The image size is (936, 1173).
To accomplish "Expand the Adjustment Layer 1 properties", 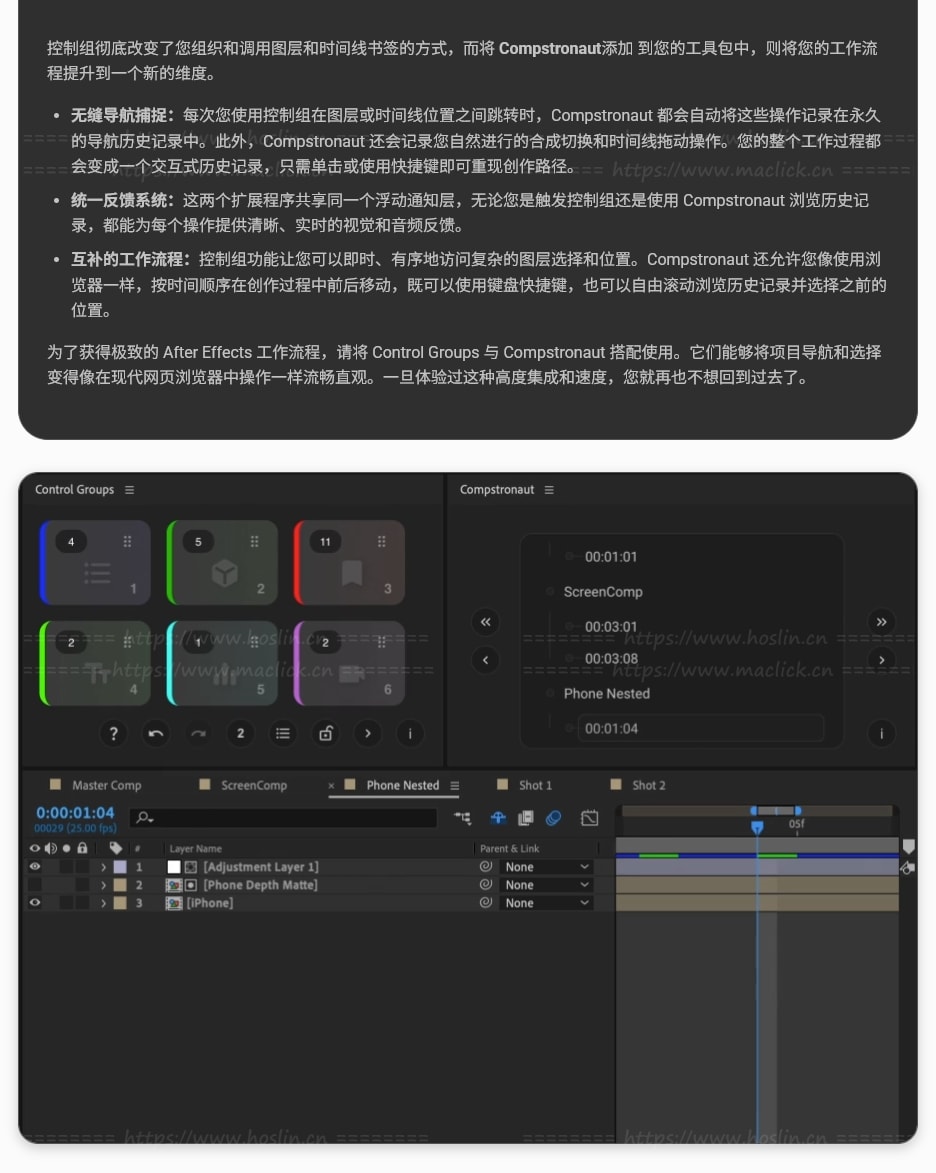I will (103, 867).
